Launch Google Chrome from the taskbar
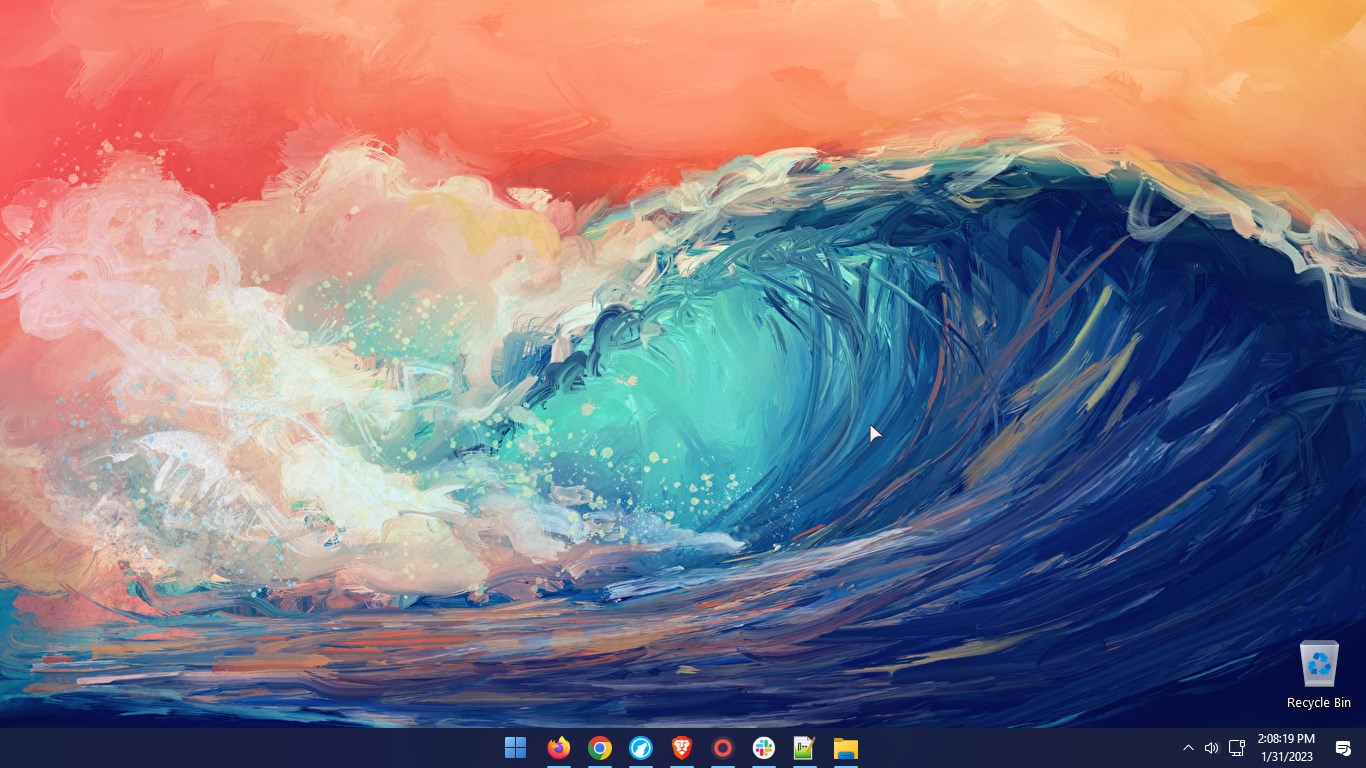1366x768 pixels. pyautogui.click(x=600, y=748)
